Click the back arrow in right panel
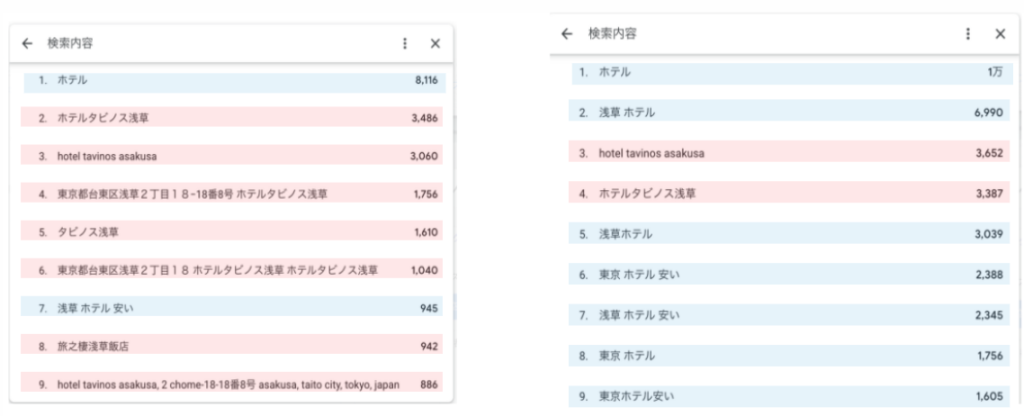 [568, 34]
